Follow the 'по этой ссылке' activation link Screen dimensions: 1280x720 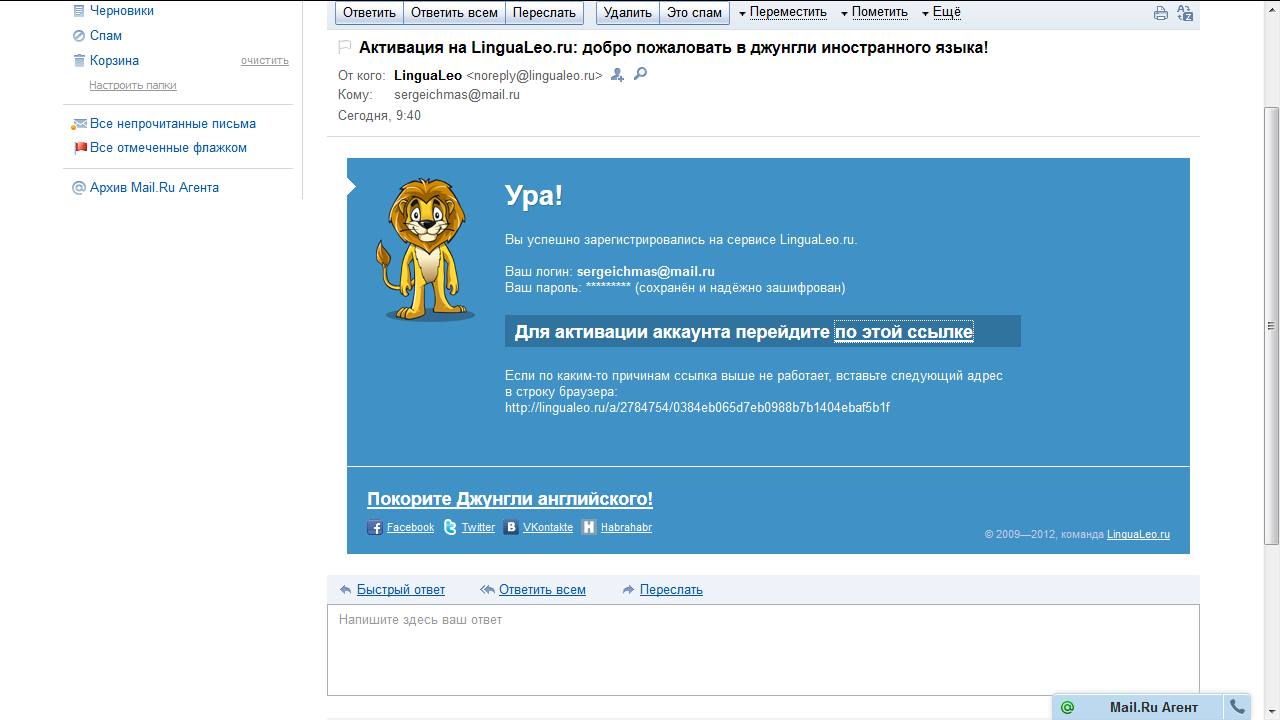pos(904,332)
